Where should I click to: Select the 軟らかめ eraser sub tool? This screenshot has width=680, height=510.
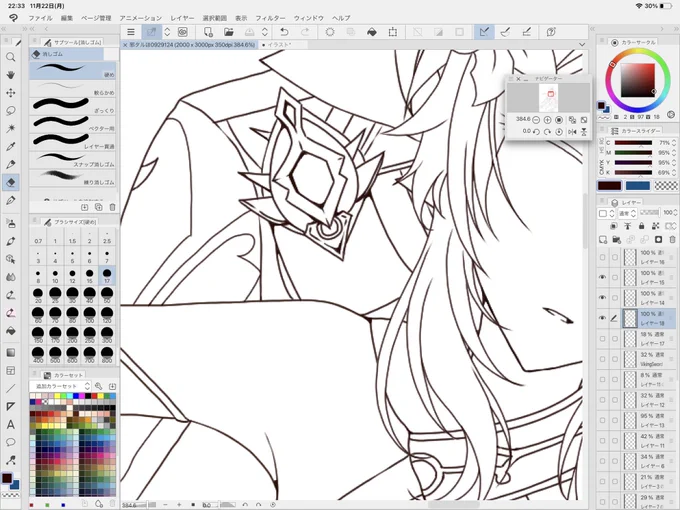[x=72, y=88]
